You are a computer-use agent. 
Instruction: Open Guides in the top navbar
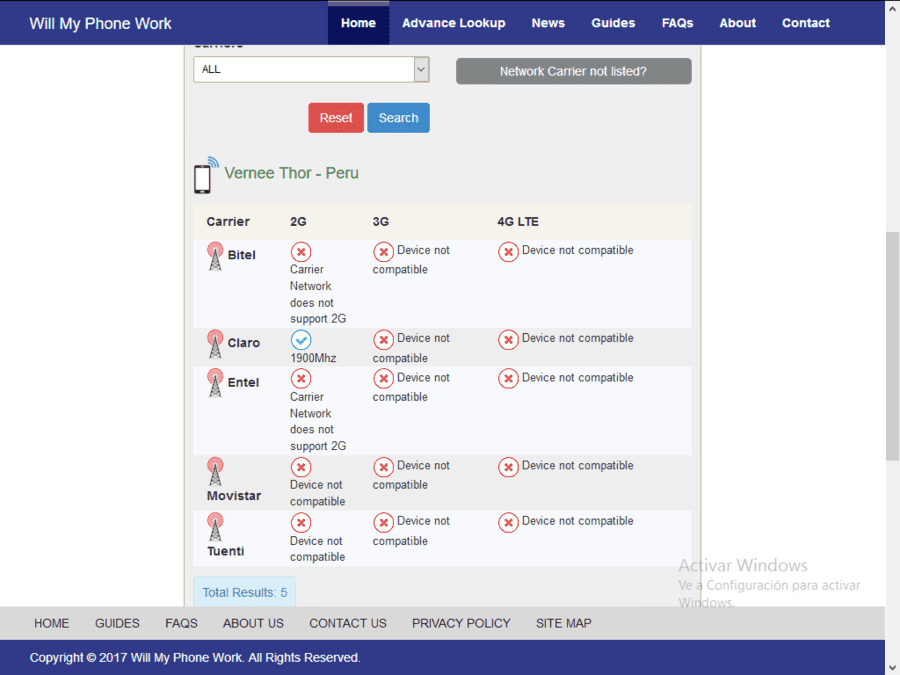pos(613,23)
